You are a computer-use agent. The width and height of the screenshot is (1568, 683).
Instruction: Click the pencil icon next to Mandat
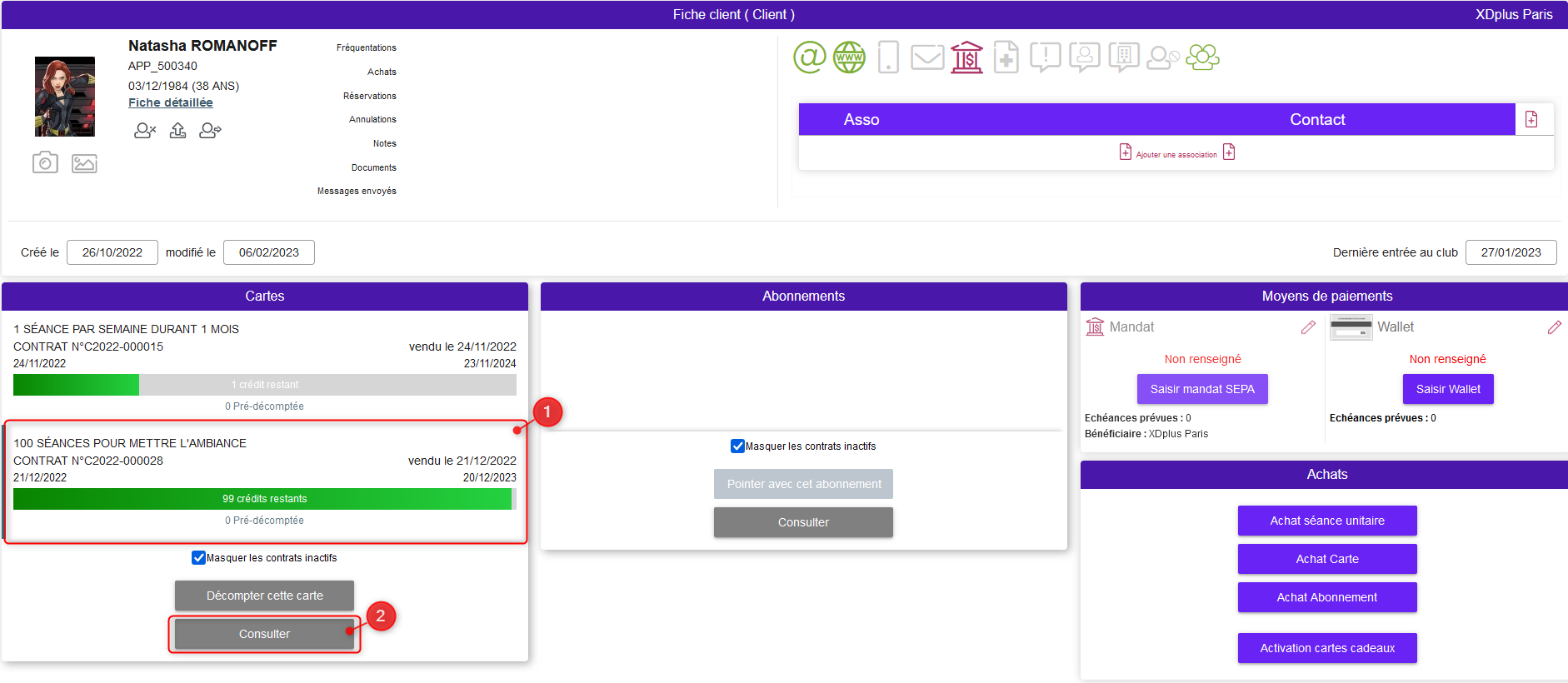click(1308, 327)
